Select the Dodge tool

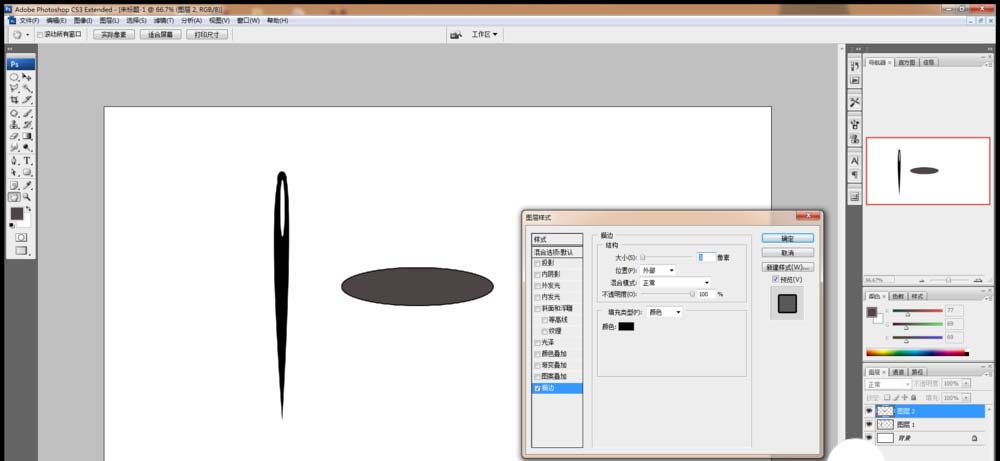pos(27,148)
